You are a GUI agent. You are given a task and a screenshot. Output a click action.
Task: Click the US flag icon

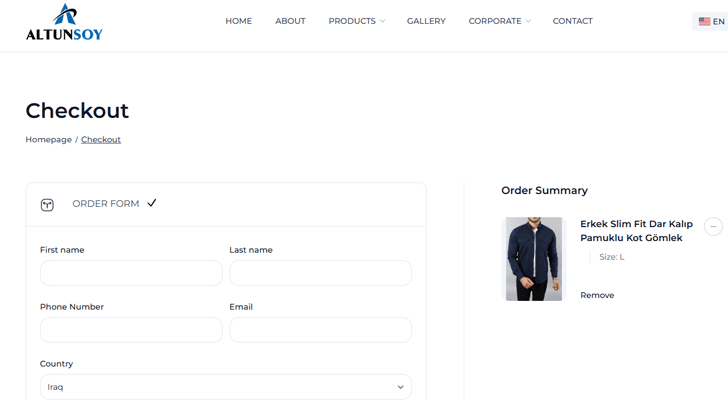click(x=704, y=21)
